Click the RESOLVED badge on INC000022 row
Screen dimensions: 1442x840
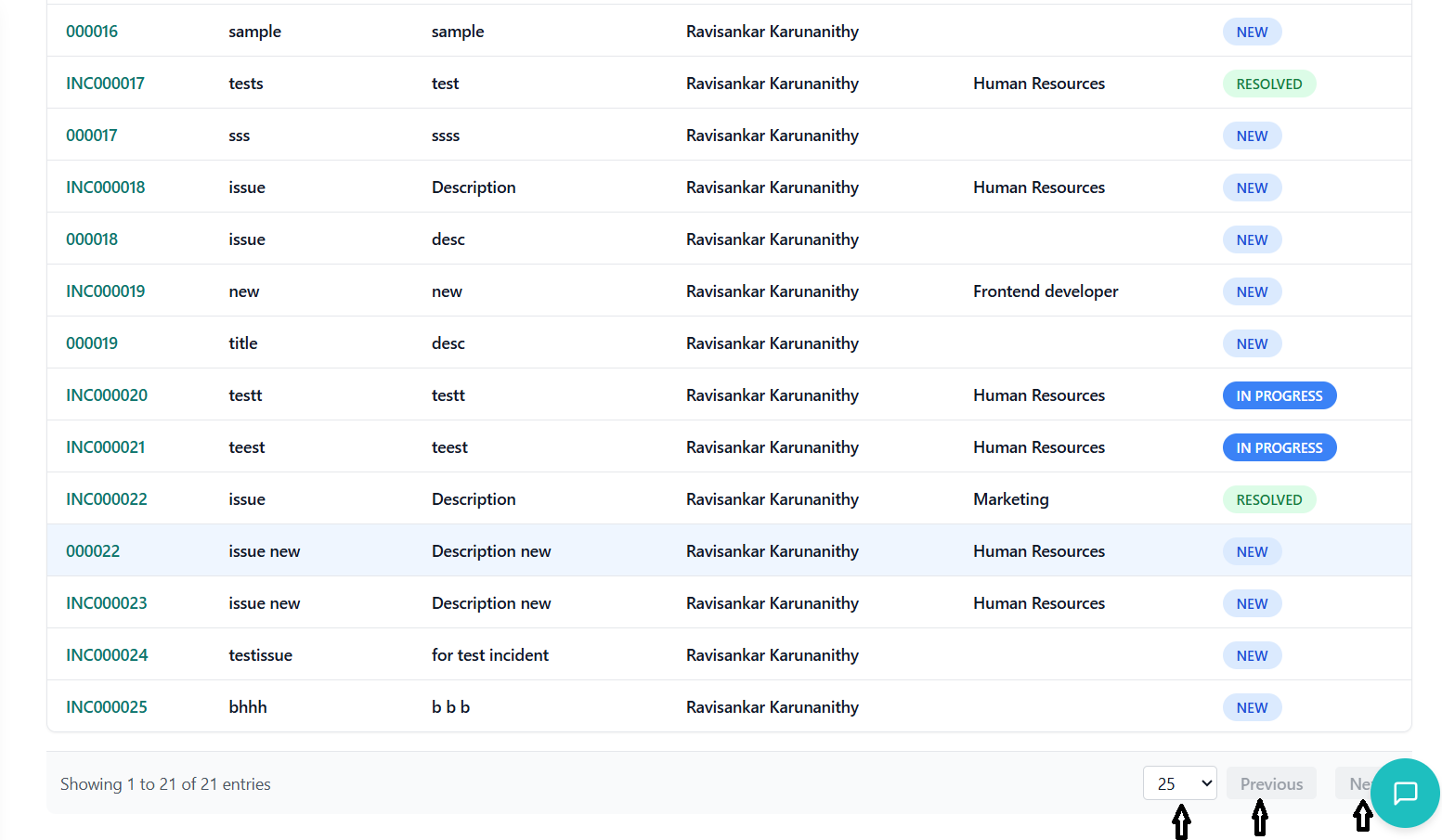1268,499
